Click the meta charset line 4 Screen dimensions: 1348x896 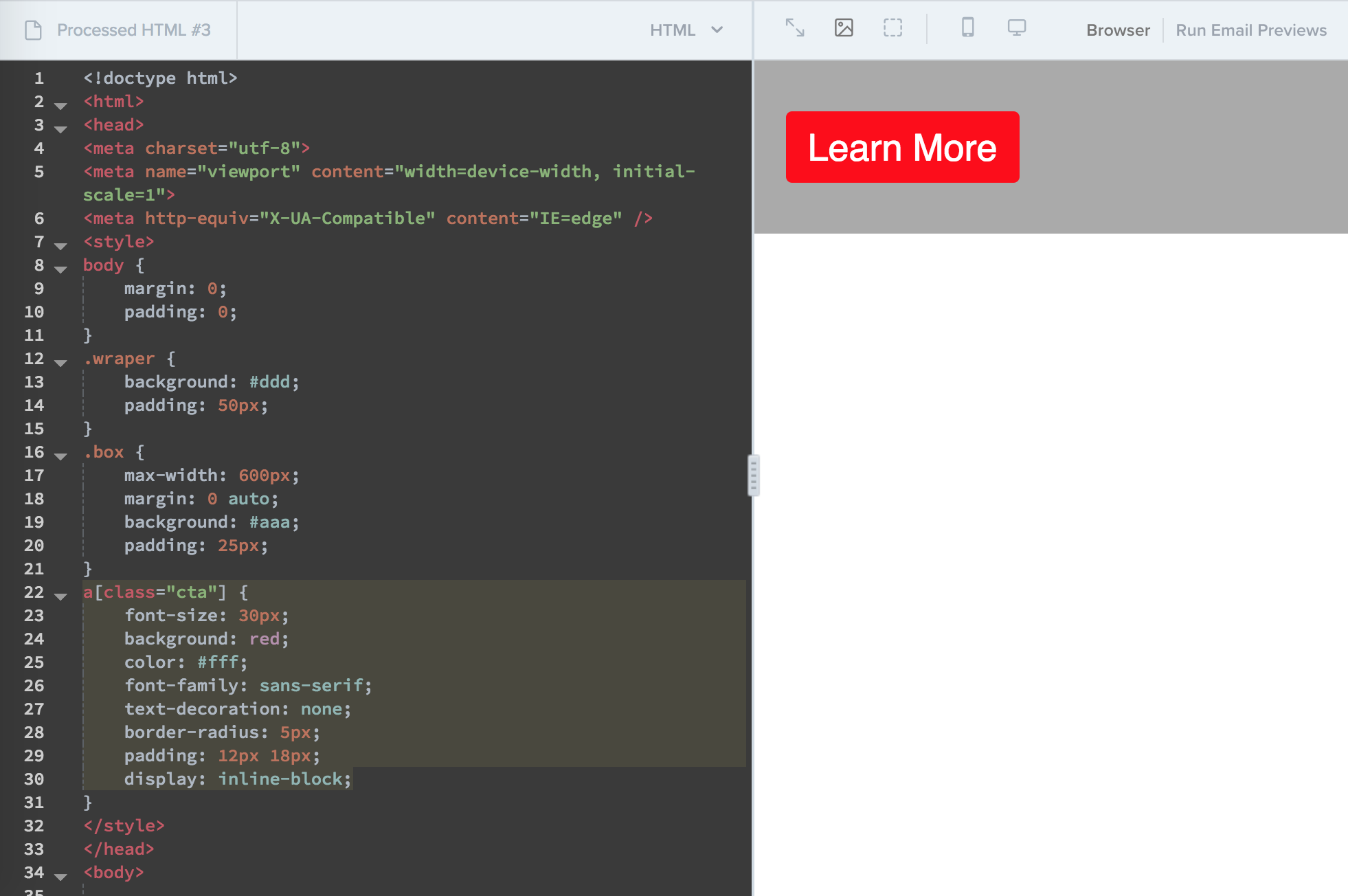(196, 148)
